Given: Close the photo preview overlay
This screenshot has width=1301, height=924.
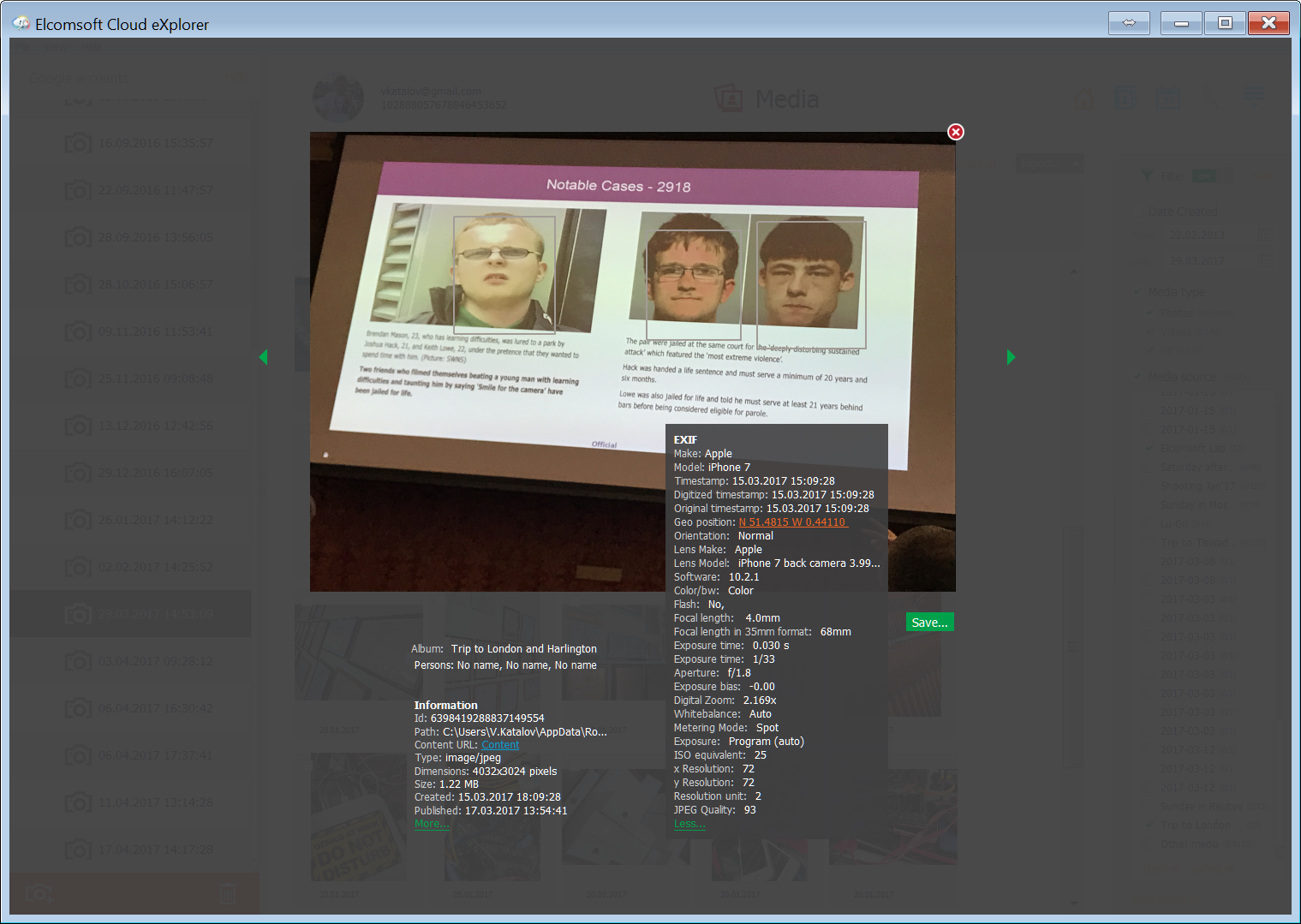Looking at the screenshot, I should [x=955, y=132].
